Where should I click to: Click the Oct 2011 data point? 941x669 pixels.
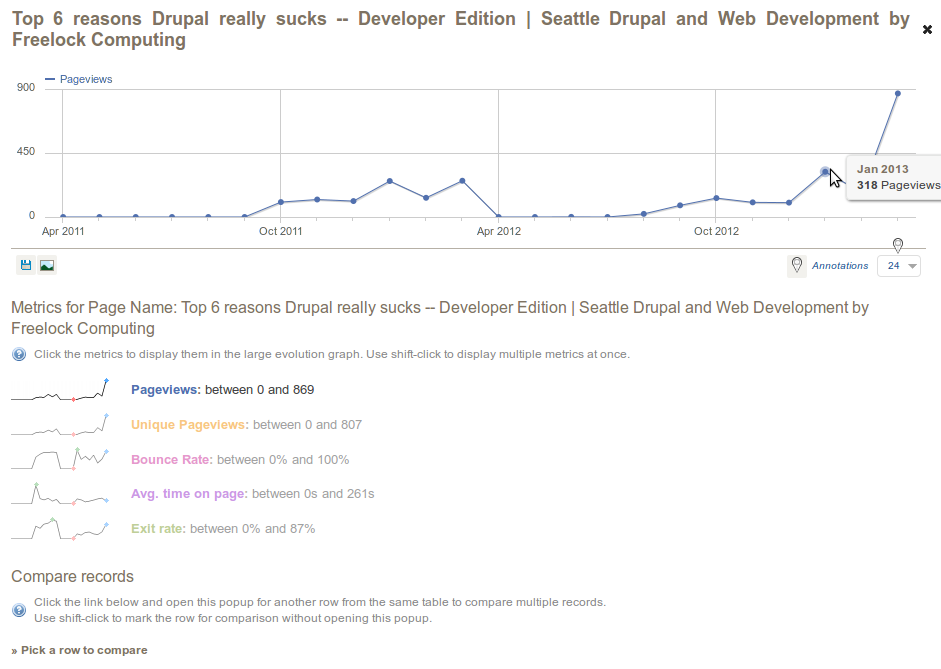281,202
